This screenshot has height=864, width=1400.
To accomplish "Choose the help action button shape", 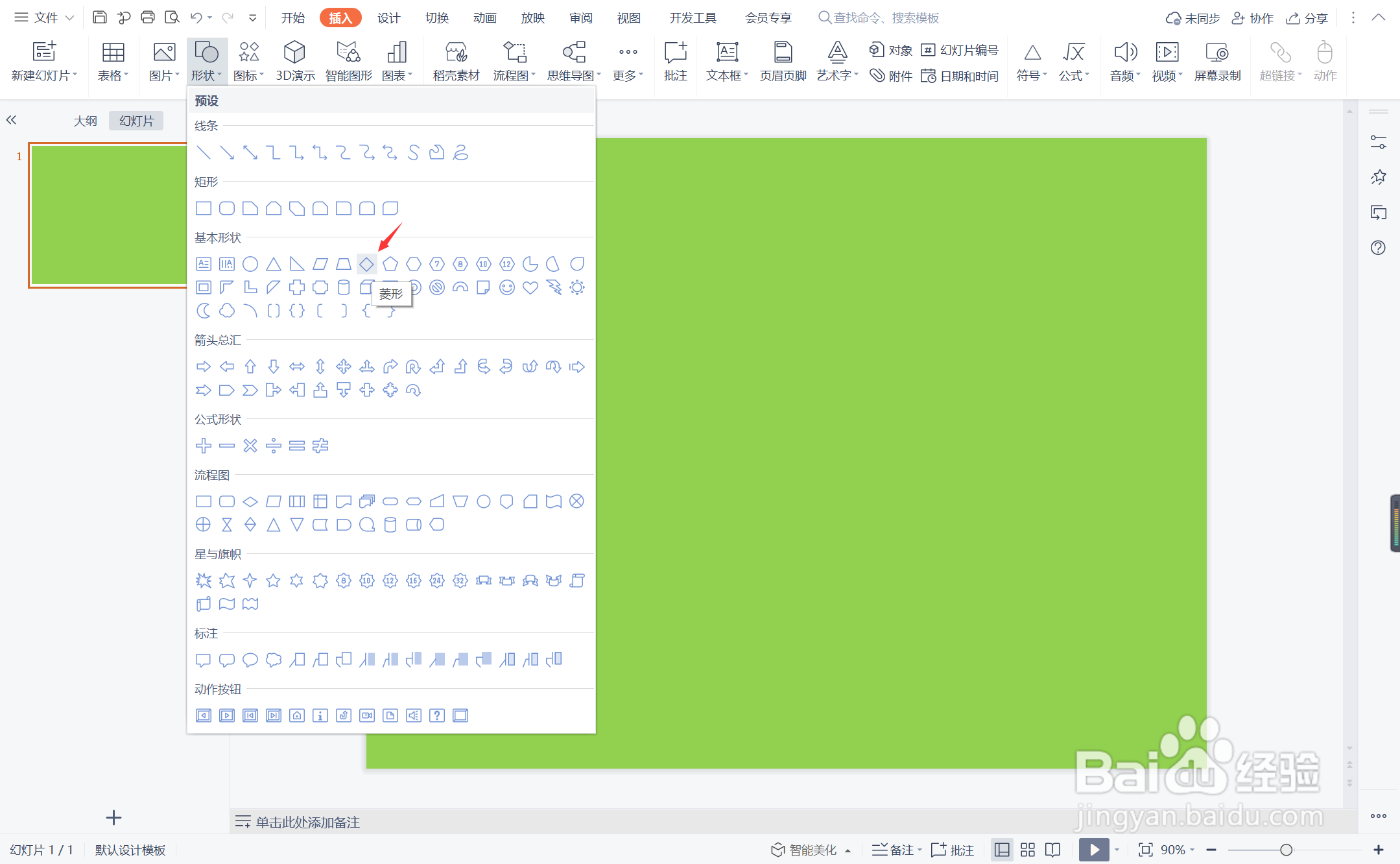I will 437,715.
